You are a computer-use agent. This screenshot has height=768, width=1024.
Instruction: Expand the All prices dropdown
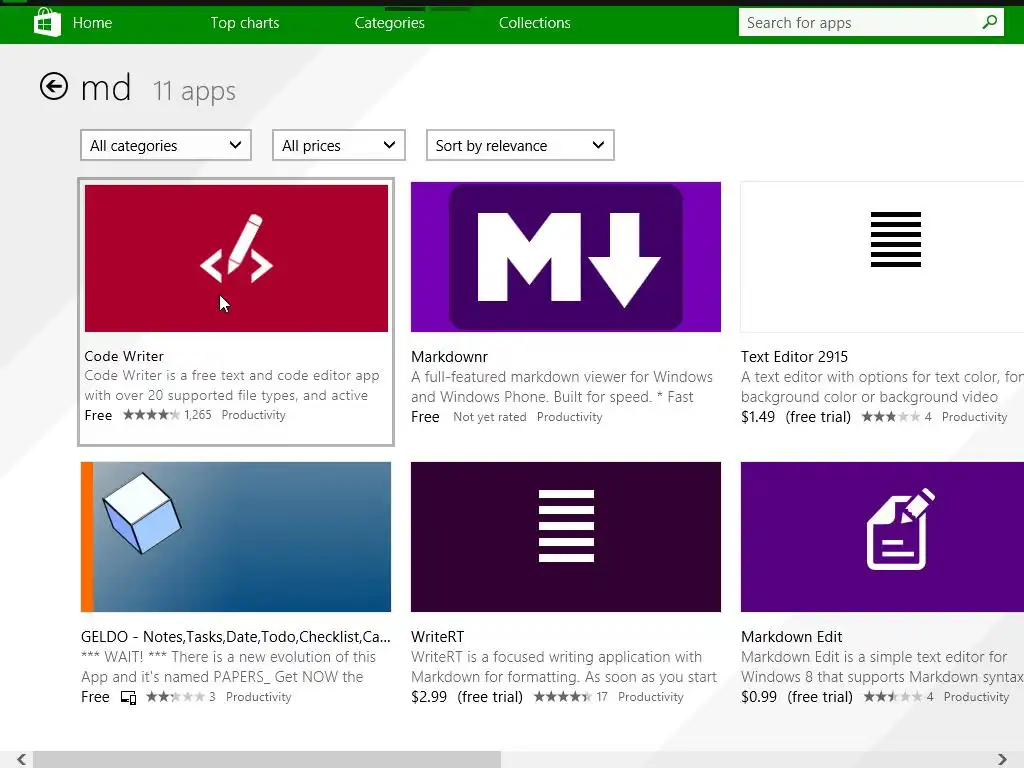tap(338, 145)
